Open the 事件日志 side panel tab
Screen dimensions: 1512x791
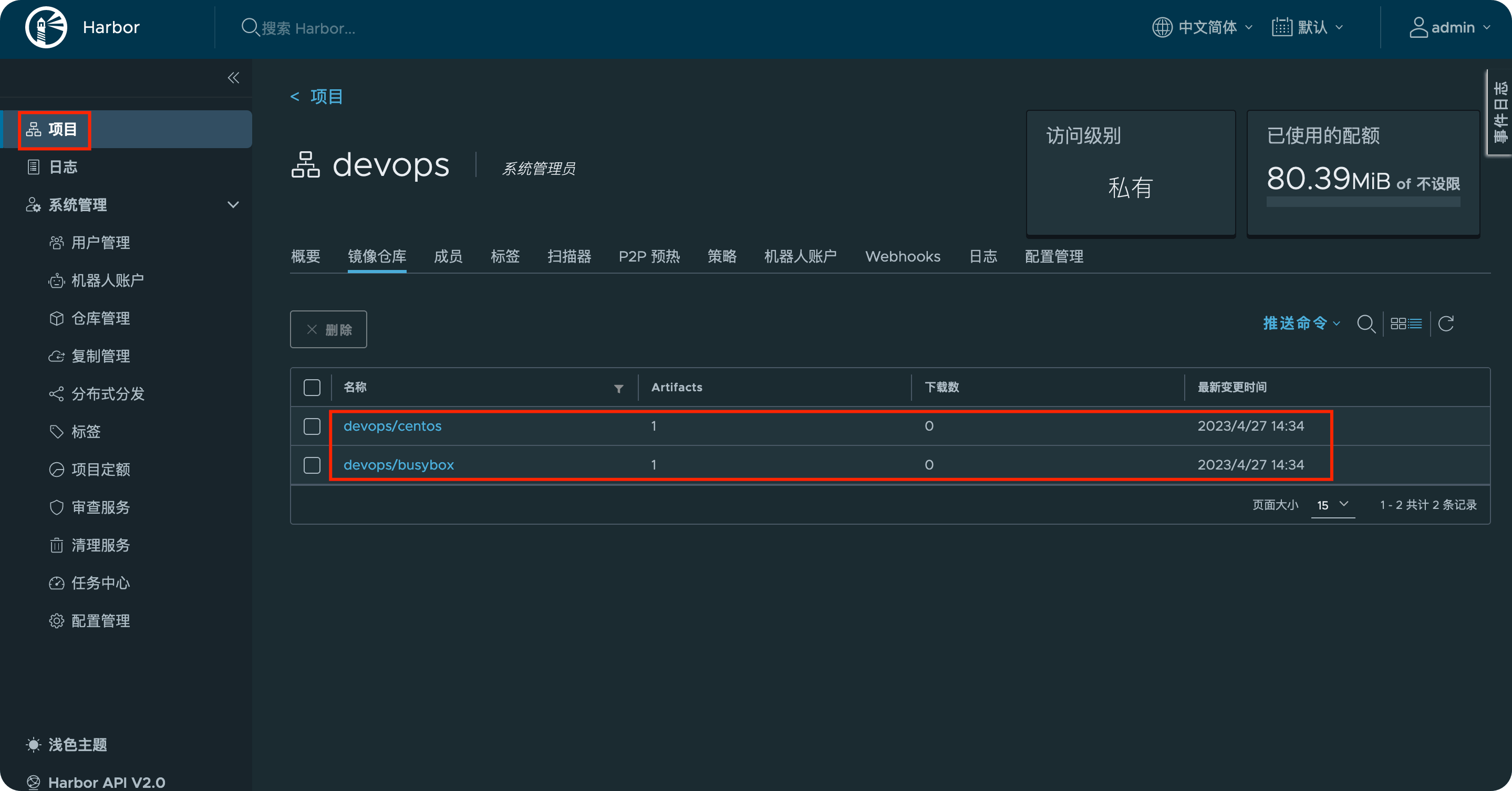pyautogui.click(x=1500, y=112)
